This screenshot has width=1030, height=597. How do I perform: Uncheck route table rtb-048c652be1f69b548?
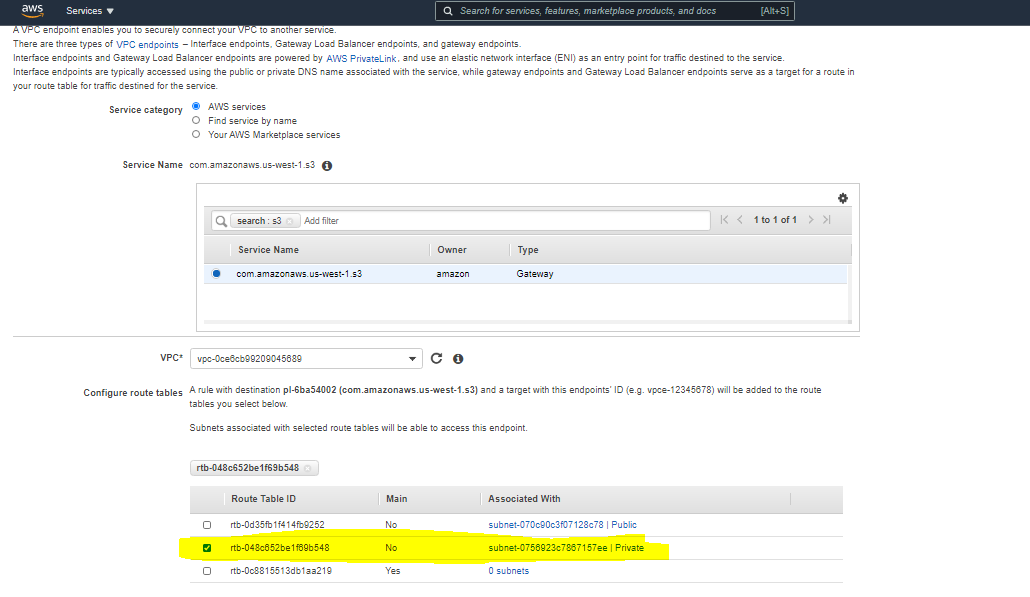click(x=207, y=548)
